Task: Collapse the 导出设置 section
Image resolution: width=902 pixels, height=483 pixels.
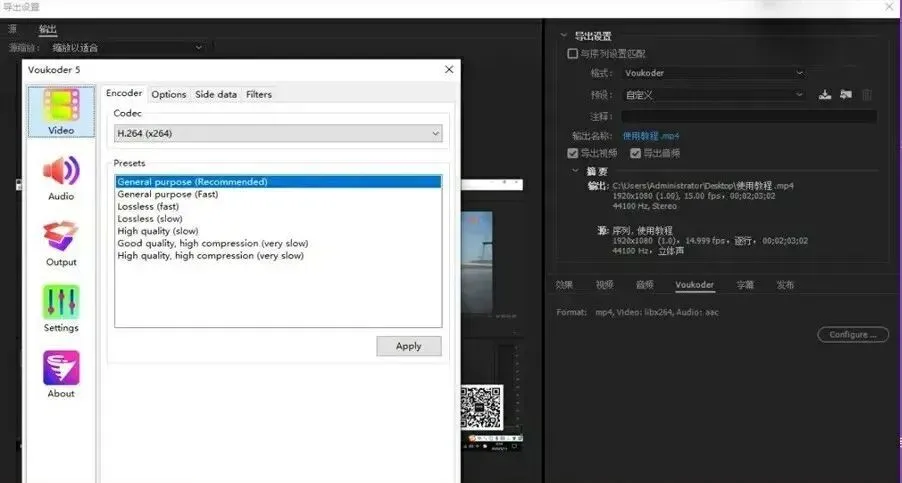Action: pyautogui.click(x=564, y=36)
